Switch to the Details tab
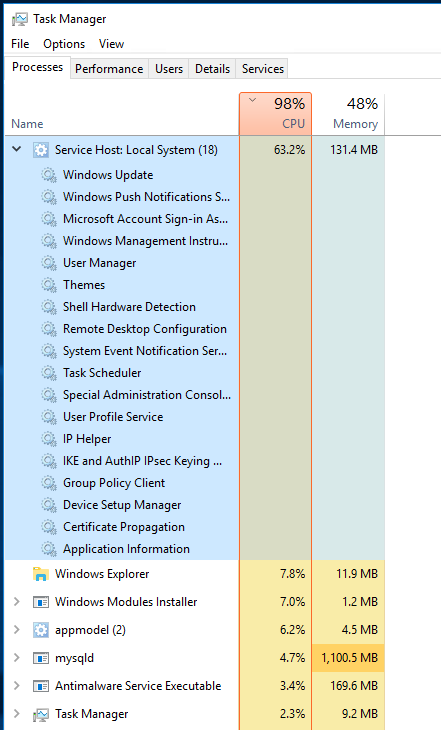This screenshot has height=730, width=441. (212, 69)
